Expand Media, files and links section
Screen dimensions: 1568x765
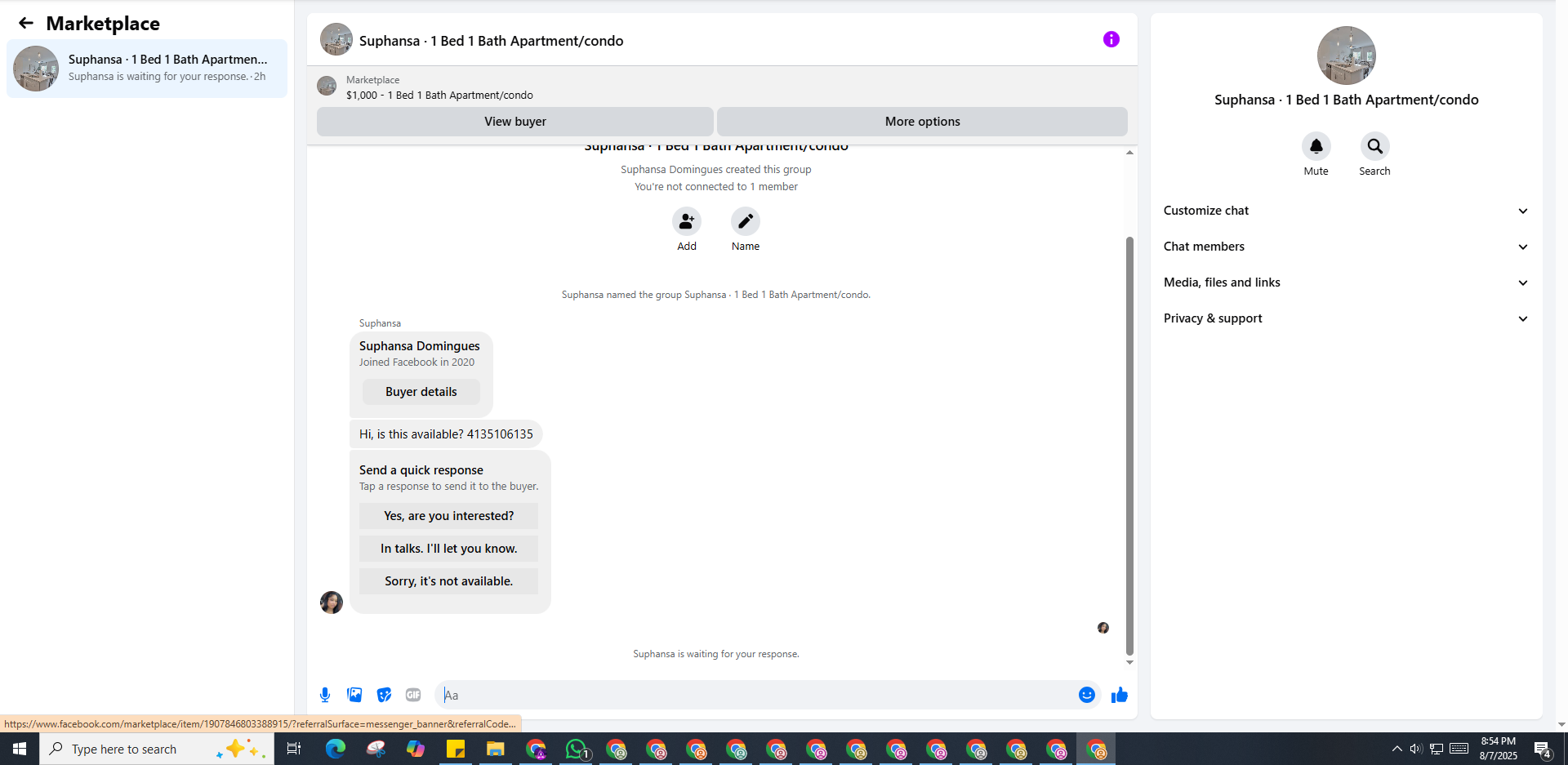click(x=1346, y=282)
